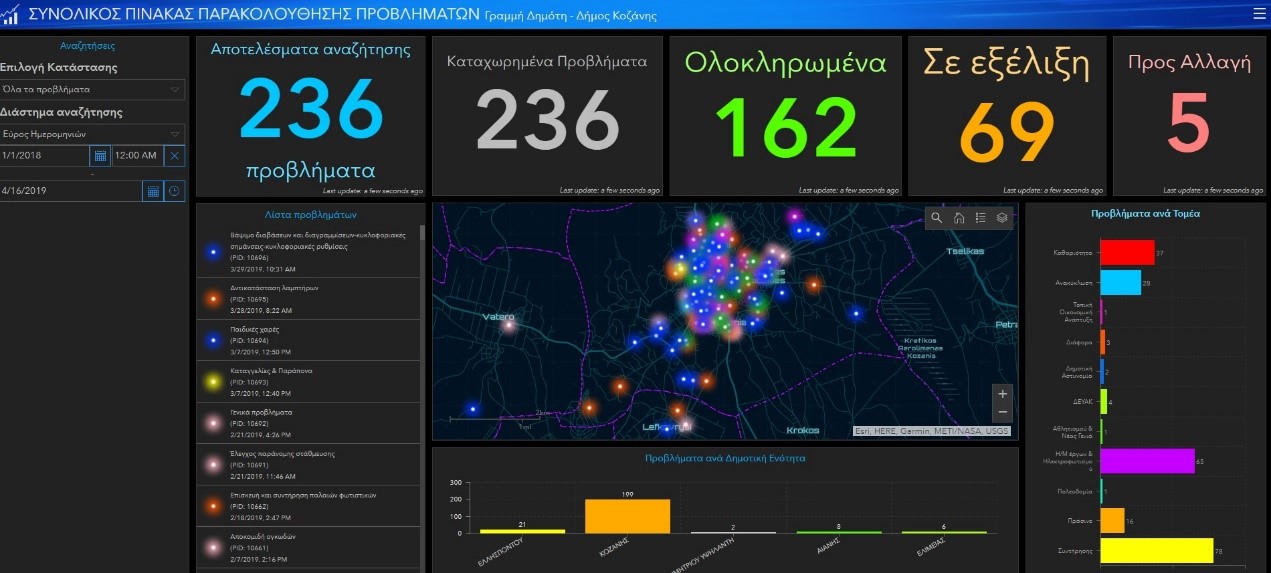Open calendar picker for end date 4/16/2019

tap(152, 191)
